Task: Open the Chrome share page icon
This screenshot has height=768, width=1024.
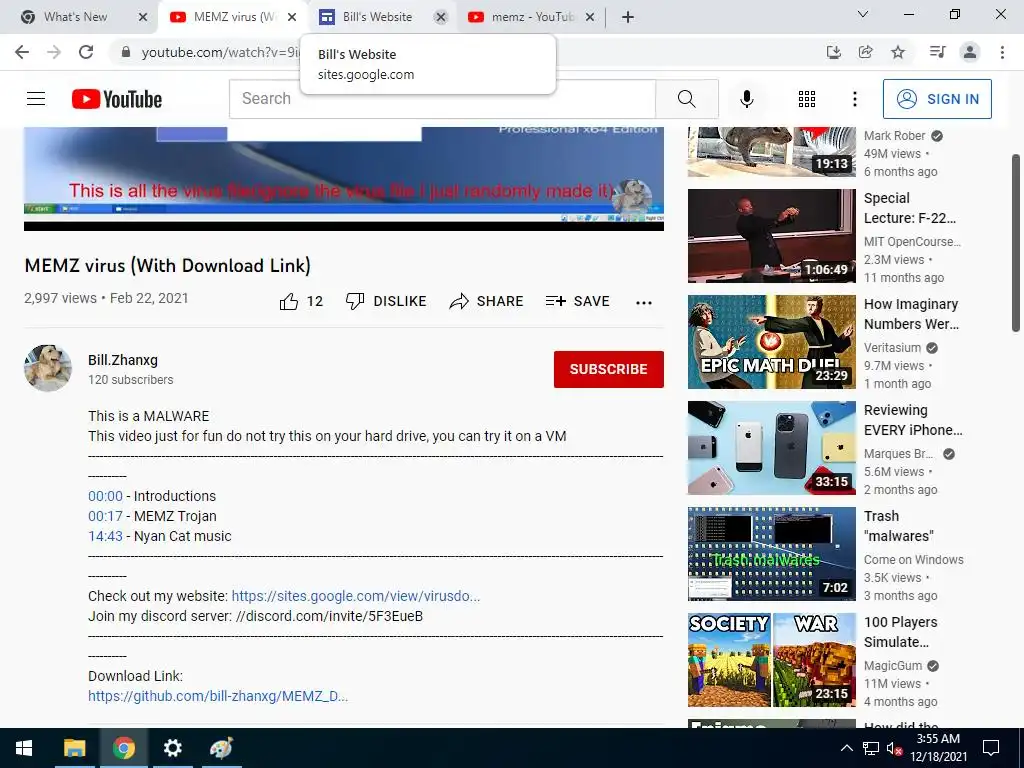Action: [865, 52]
